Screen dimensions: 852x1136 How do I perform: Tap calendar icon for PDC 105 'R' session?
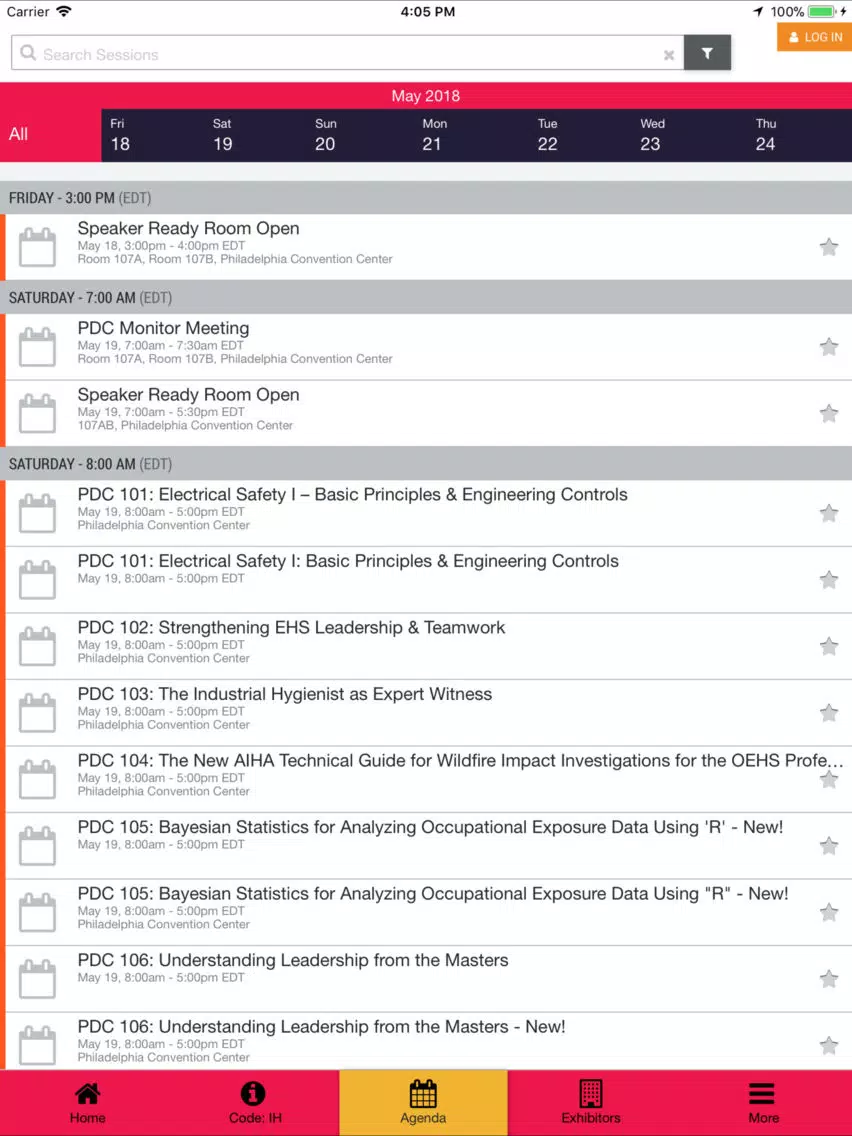coord(37,845)
